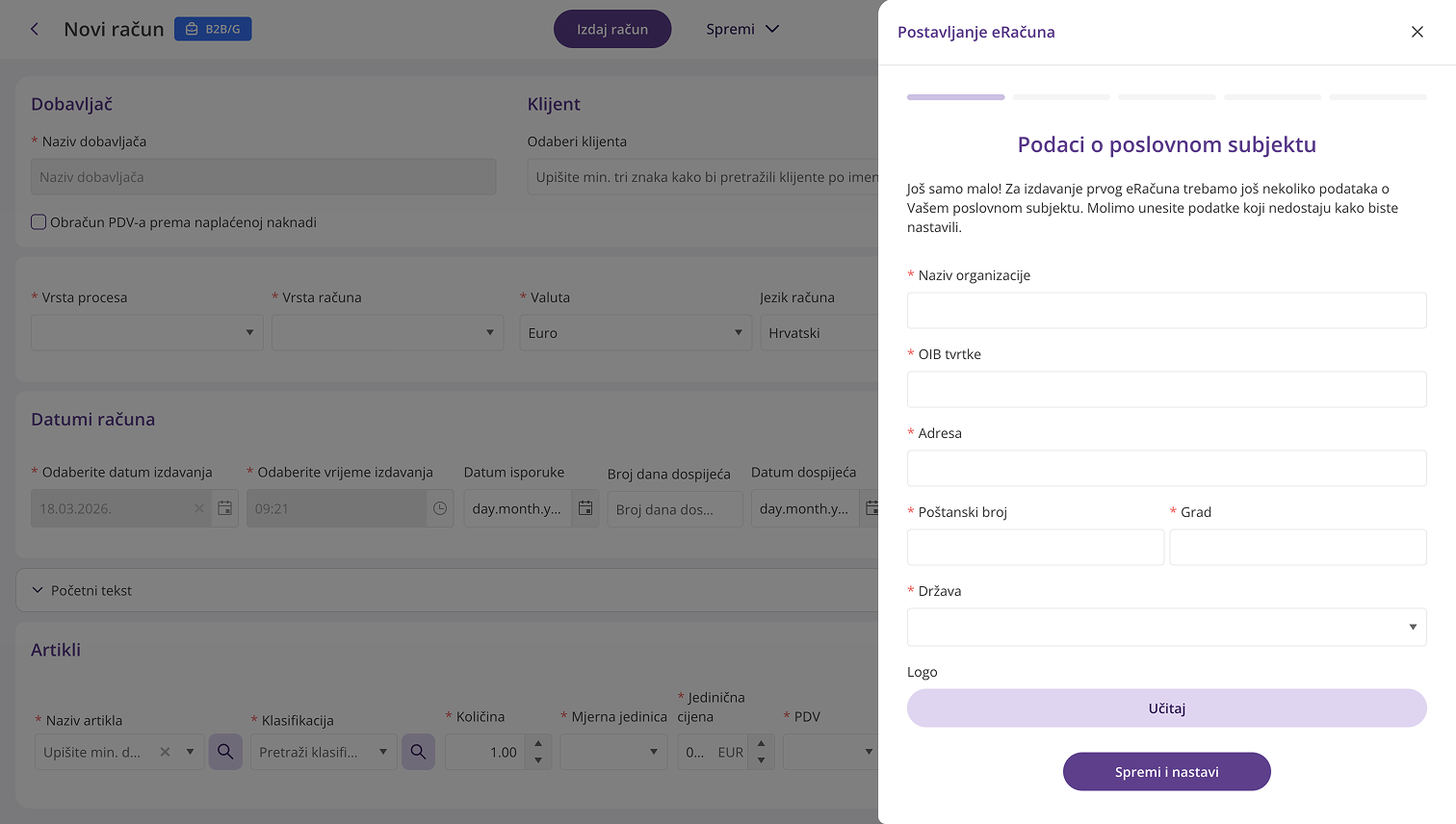Open the Spremi dropdown menu
This screenshot has height=824, width=1456.
click(742, 29)
